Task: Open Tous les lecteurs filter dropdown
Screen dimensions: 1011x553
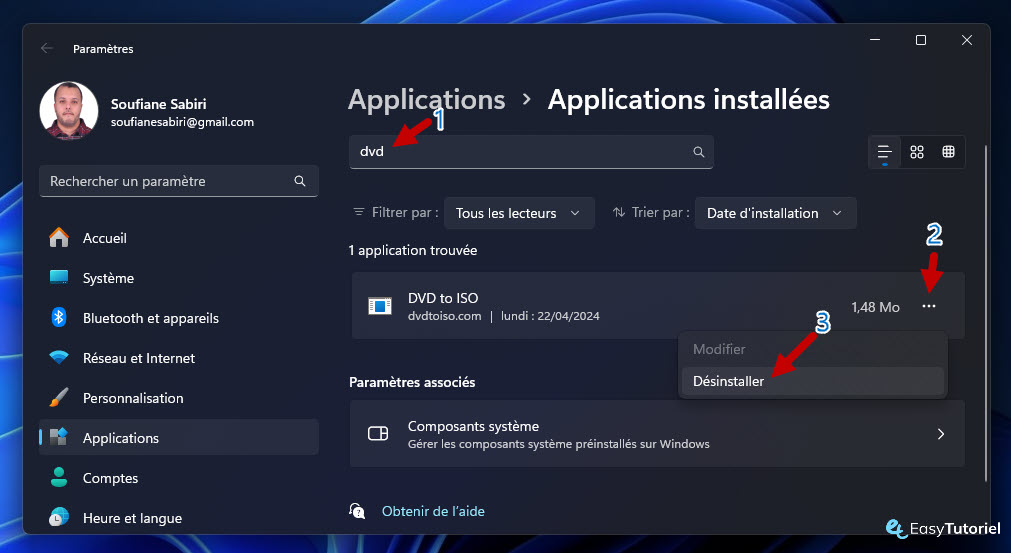Action: (519, 213)
